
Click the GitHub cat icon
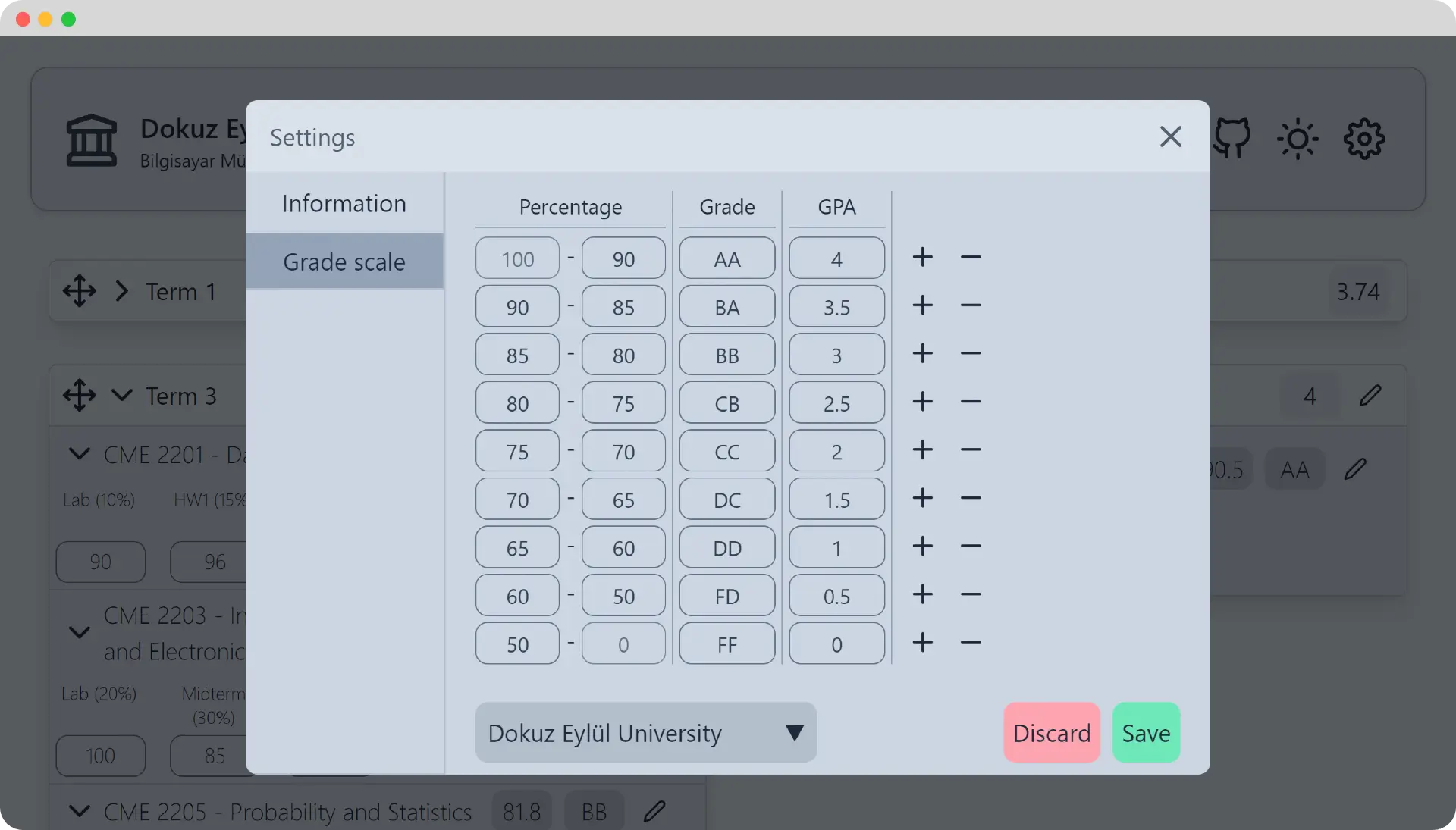[x=1232, y=139]
